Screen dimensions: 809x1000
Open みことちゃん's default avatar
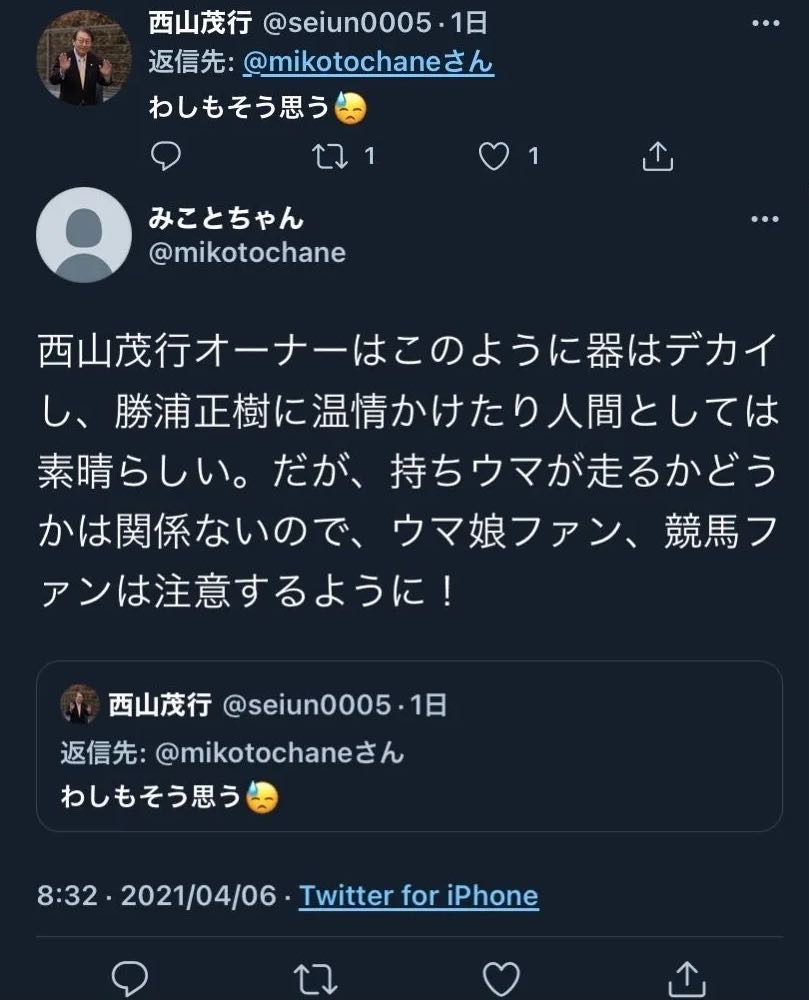pyautogui.click(x=84, y=234)
